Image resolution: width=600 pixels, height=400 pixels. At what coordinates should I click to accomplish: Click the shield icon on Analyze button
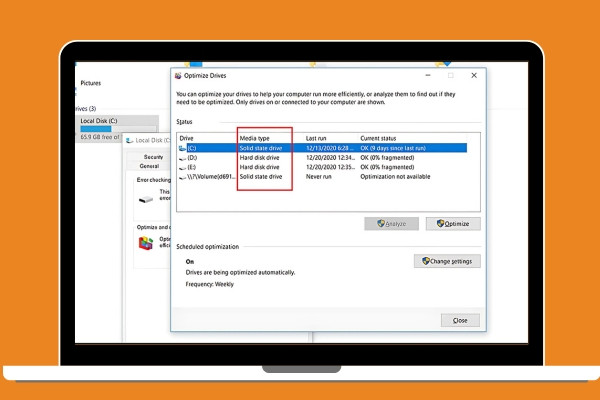[x=381, y=223]
